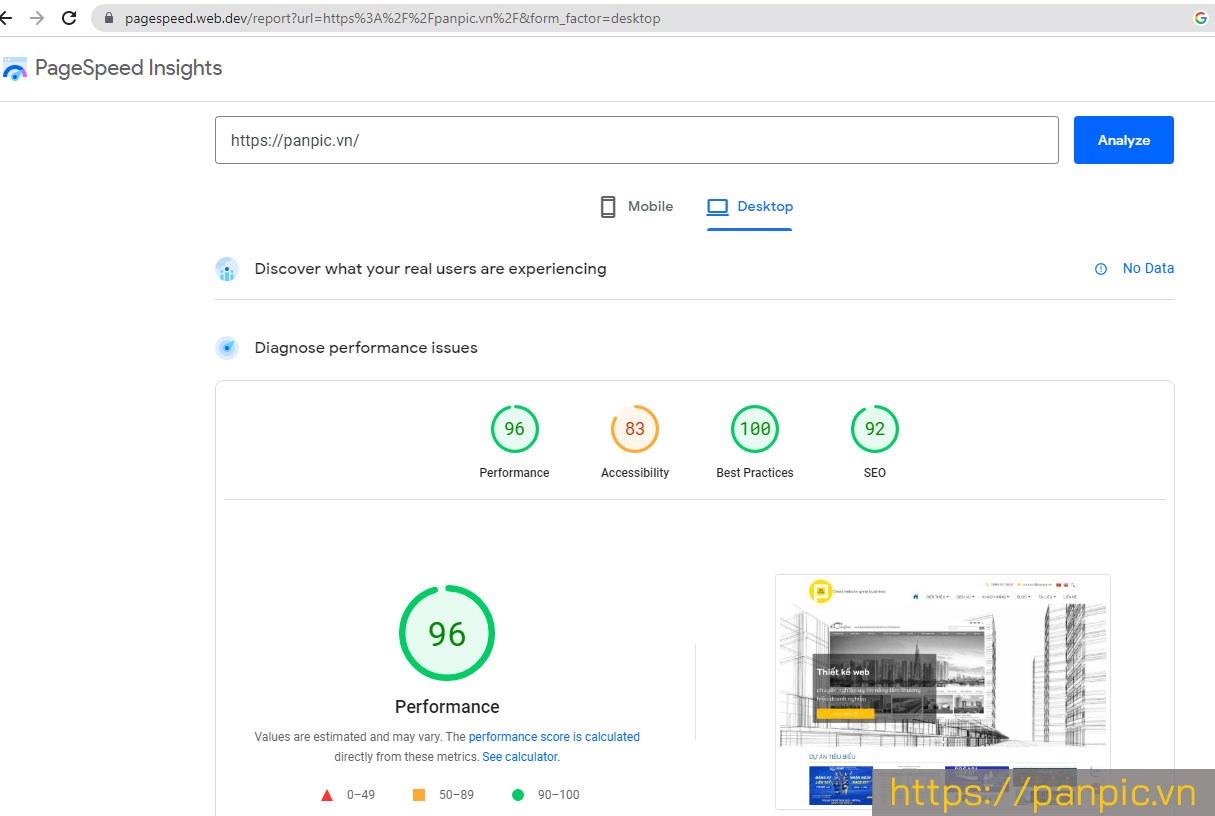Click the mobile phone icon
Screen dimensions: 1215x816
[608, 207]
